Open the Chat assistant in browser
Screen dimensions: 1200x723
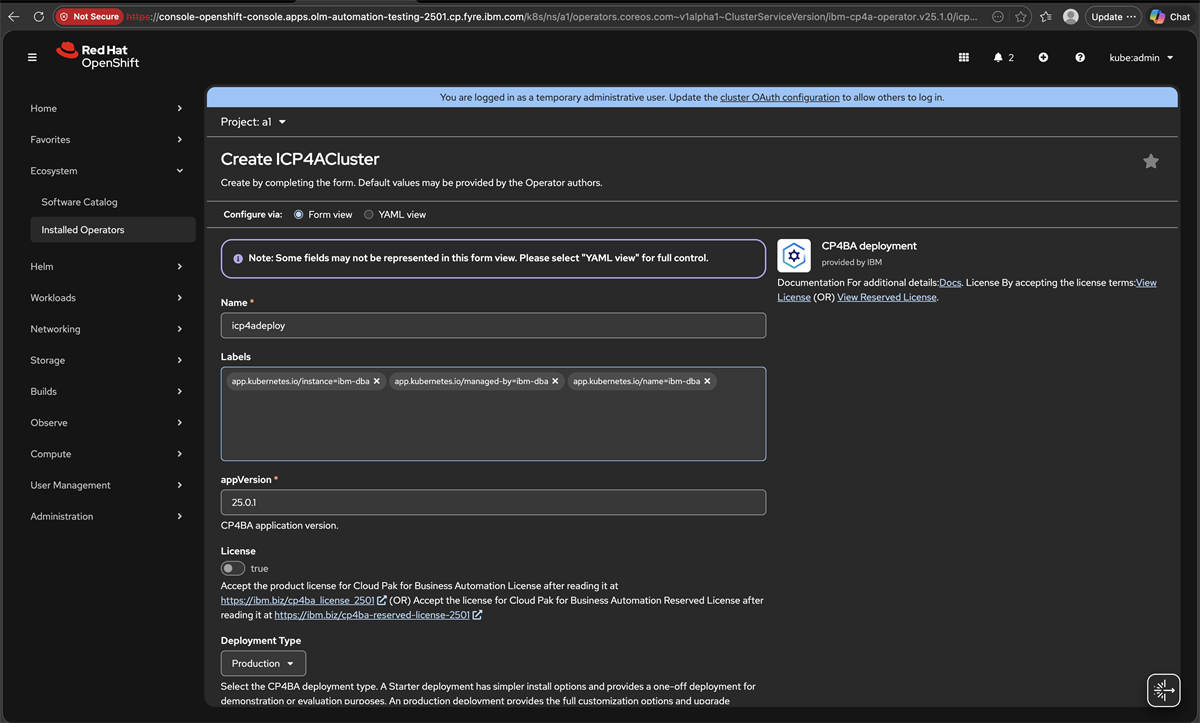[x=1170, y=17]
